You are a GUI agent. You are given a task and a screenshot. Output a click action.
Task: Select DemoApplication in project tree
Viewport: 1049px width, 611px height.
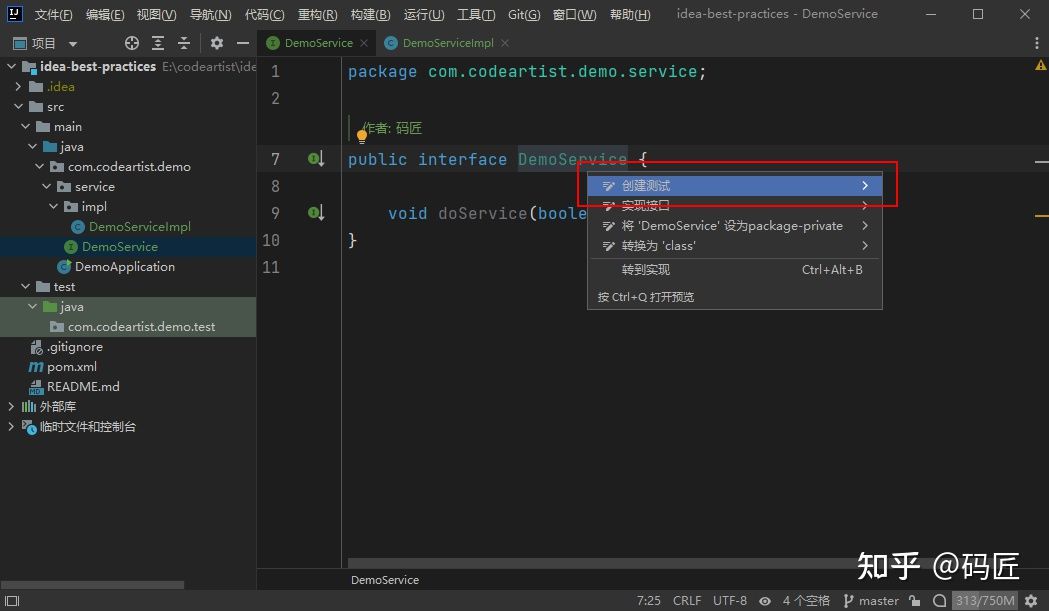[124, 266]
